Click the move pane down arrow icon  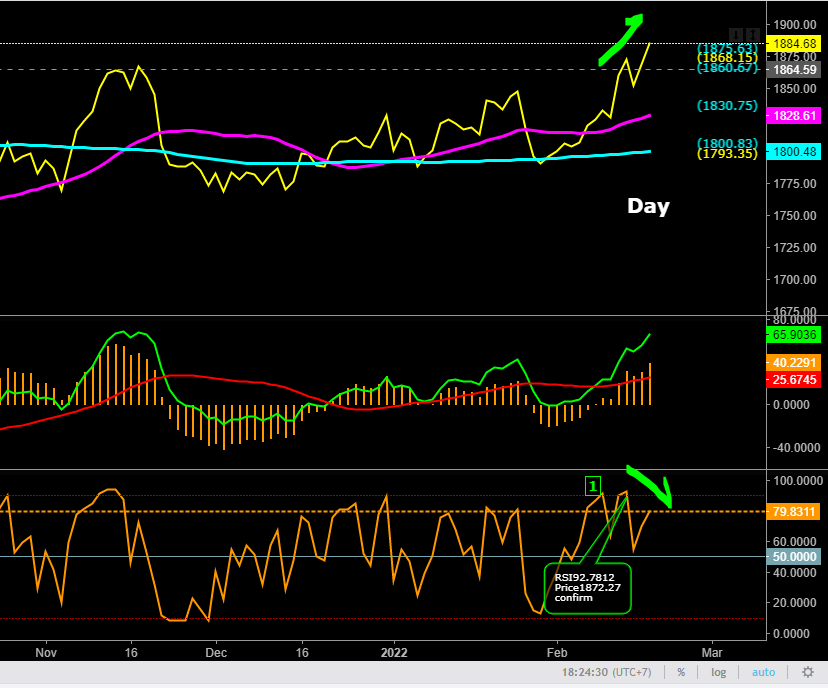point(736,35)
